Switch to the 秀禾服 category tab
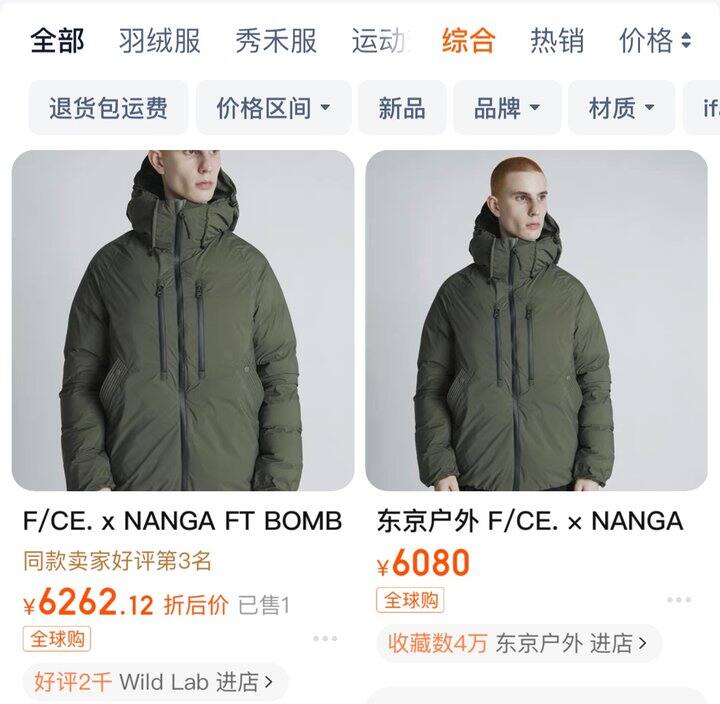The image size is (720, 704). [x=276, y=40]
